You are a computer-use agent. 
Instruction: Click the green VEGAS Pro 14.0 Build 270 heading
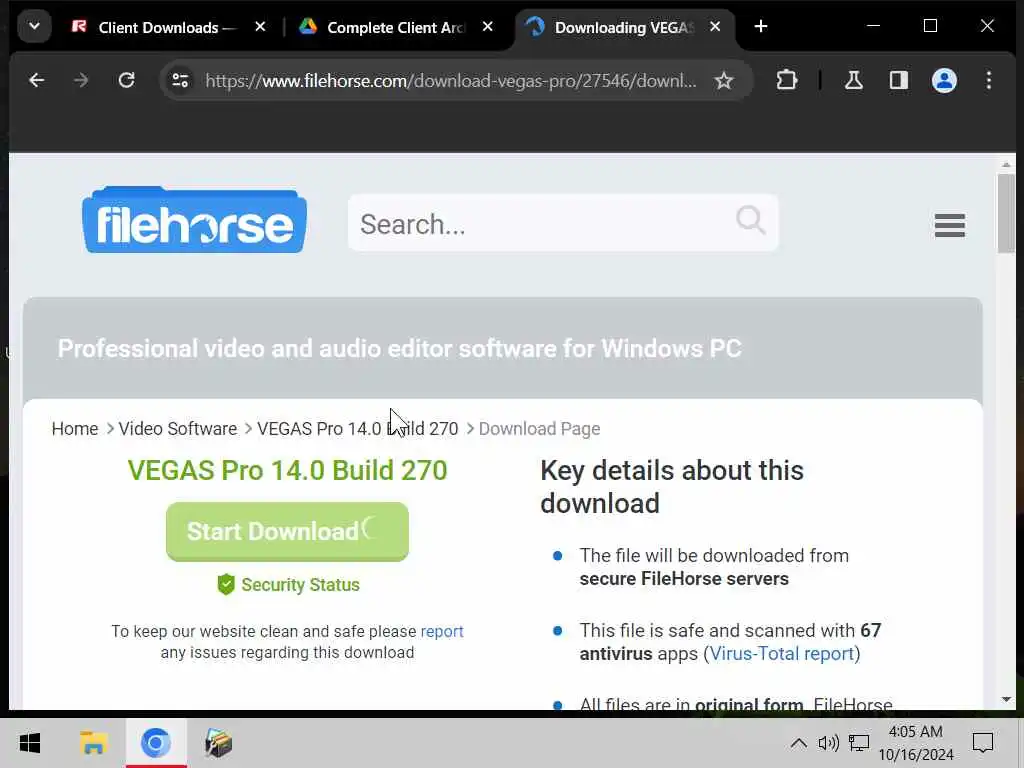(287, 470)
